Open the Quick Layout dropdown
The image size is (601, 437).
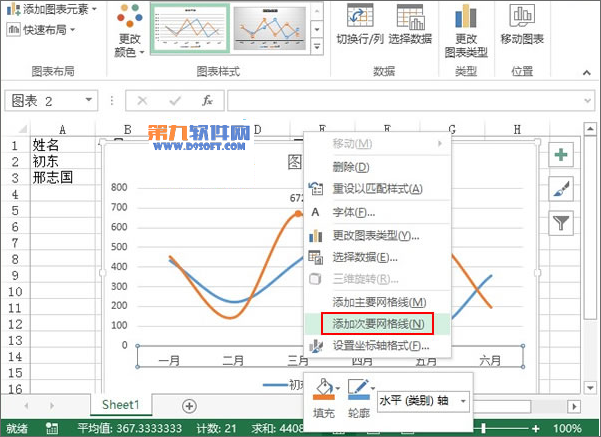click(41, 30)
